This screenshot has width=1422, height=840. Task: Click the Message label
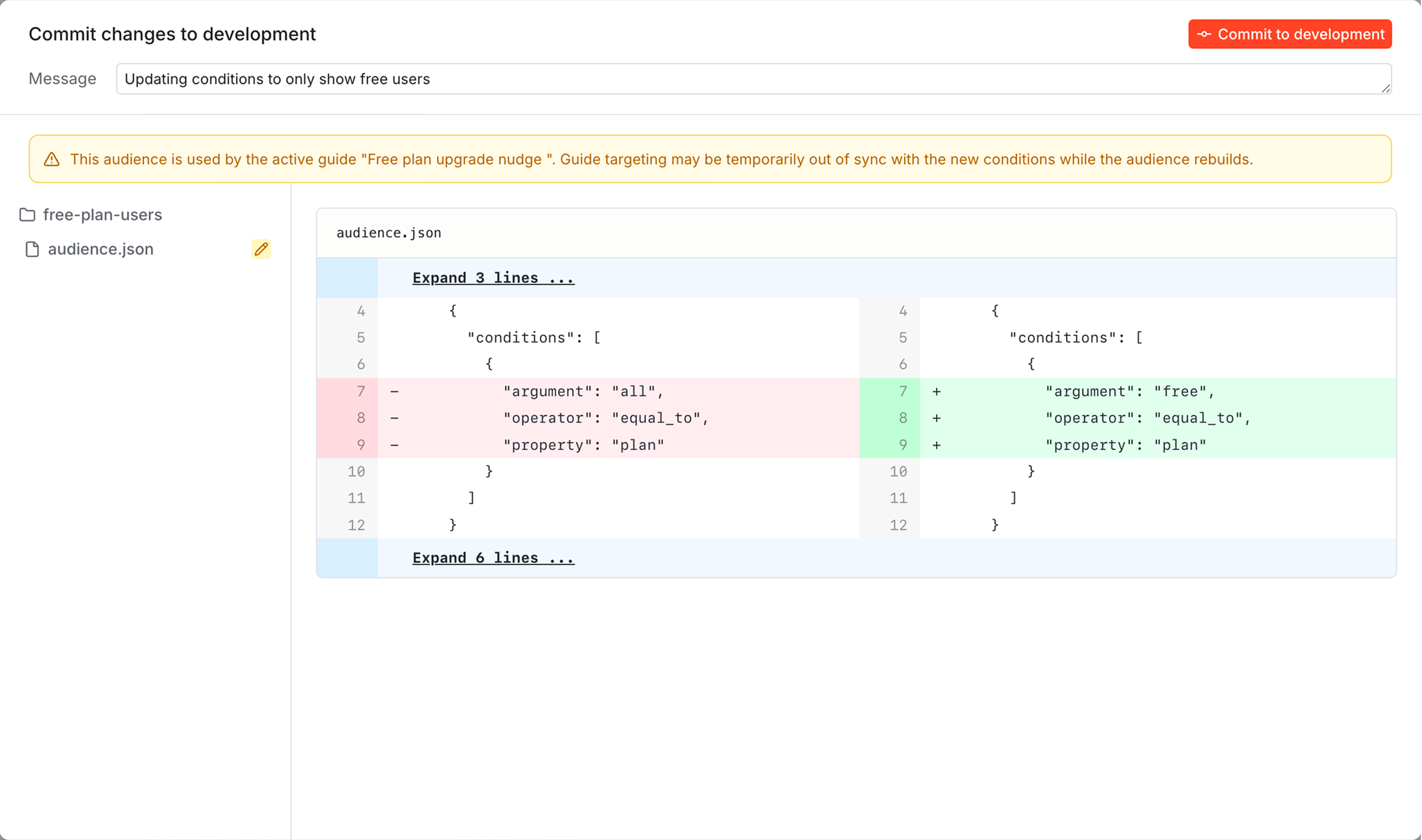[62, 79]
